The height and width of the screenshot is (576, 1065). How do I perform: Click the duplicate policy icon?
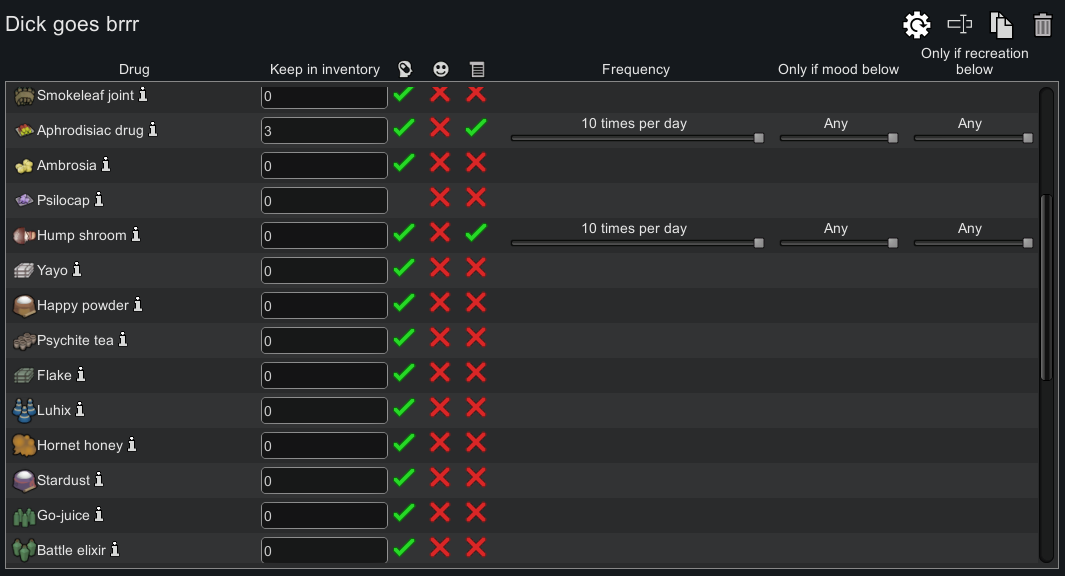[1001, 25]
